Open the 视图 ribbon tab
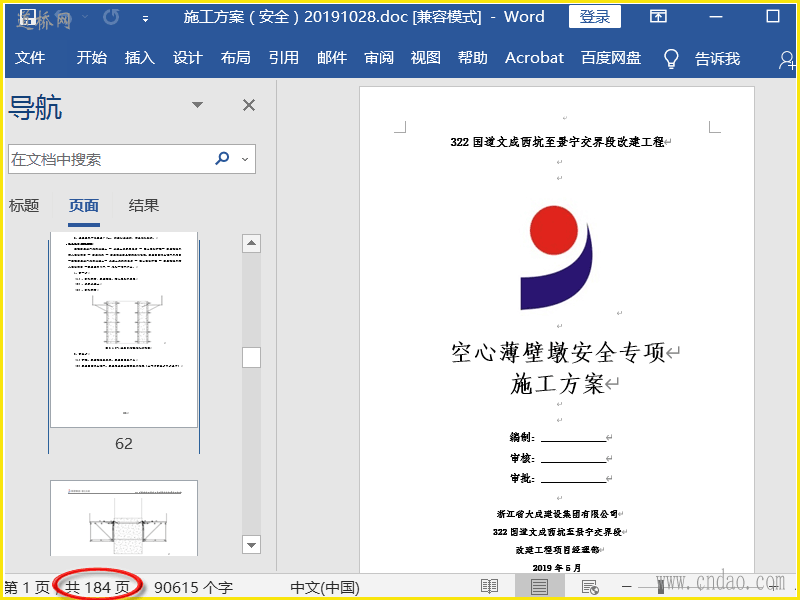 [426, 58]
